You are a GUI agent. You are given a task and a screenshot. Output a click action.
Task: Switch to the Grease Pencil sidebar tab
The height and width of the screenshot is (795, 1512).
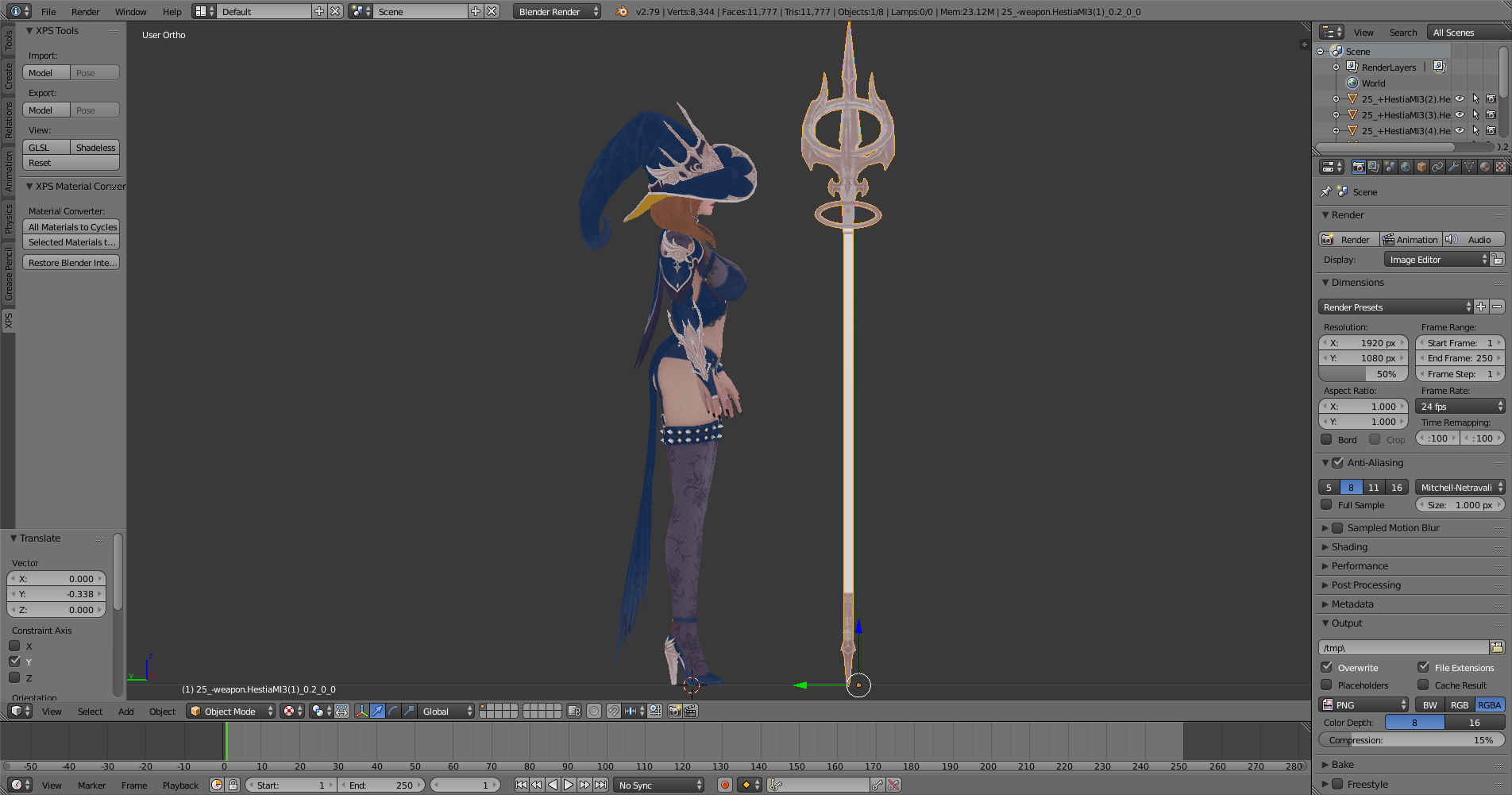tap(9, 272)
